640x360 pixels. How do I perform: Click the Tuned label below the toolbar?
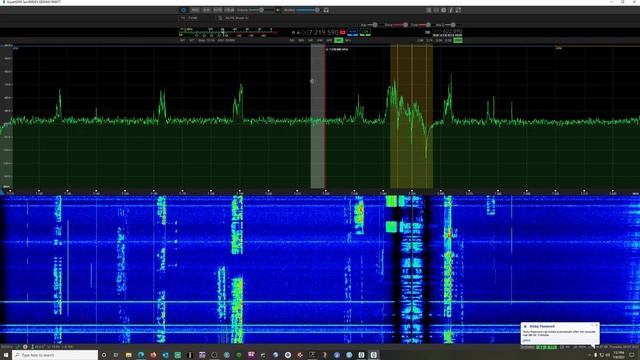click(x=193, y=18)
